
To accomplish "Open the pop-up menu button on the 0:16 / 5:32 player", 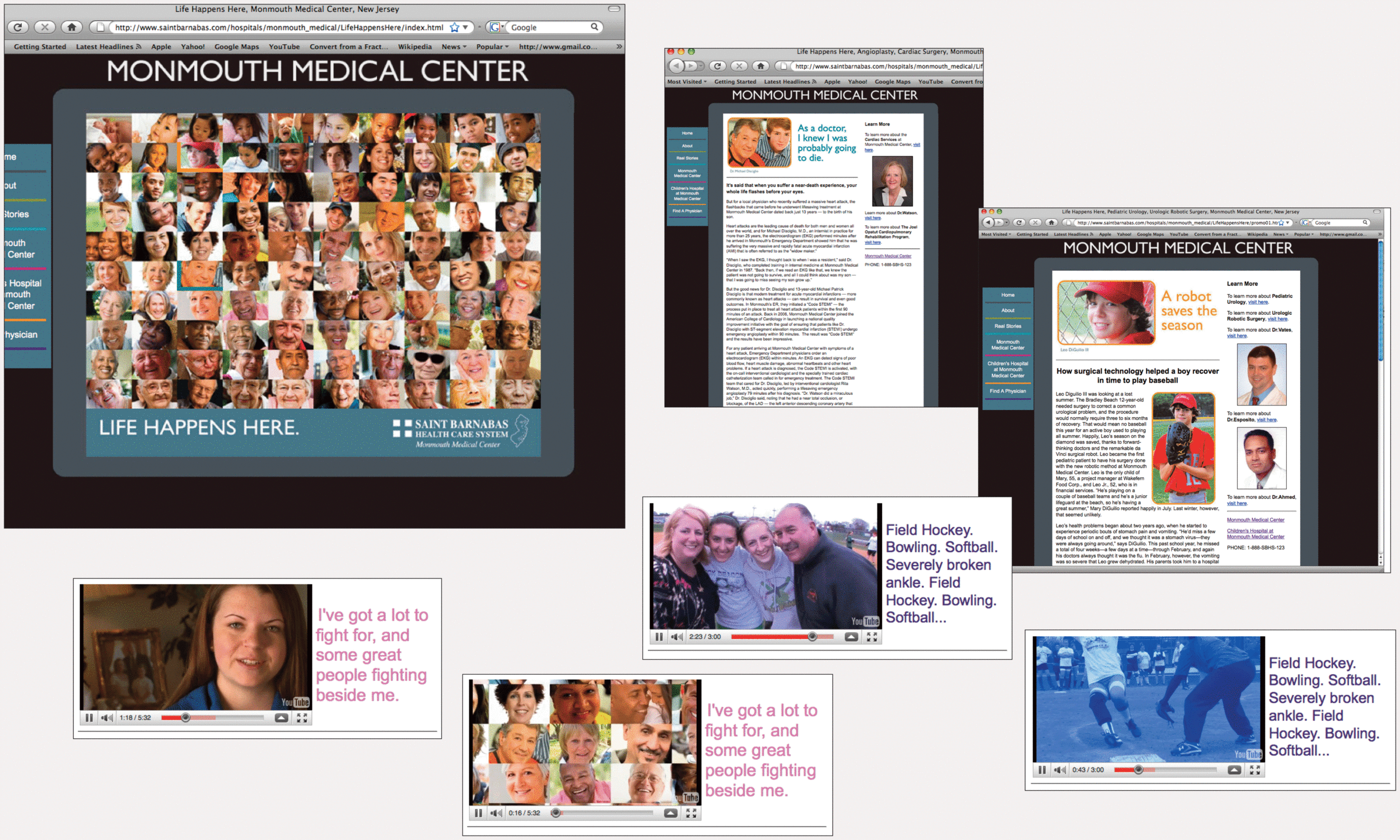I will pyautogui.click(x=670, y=813).
